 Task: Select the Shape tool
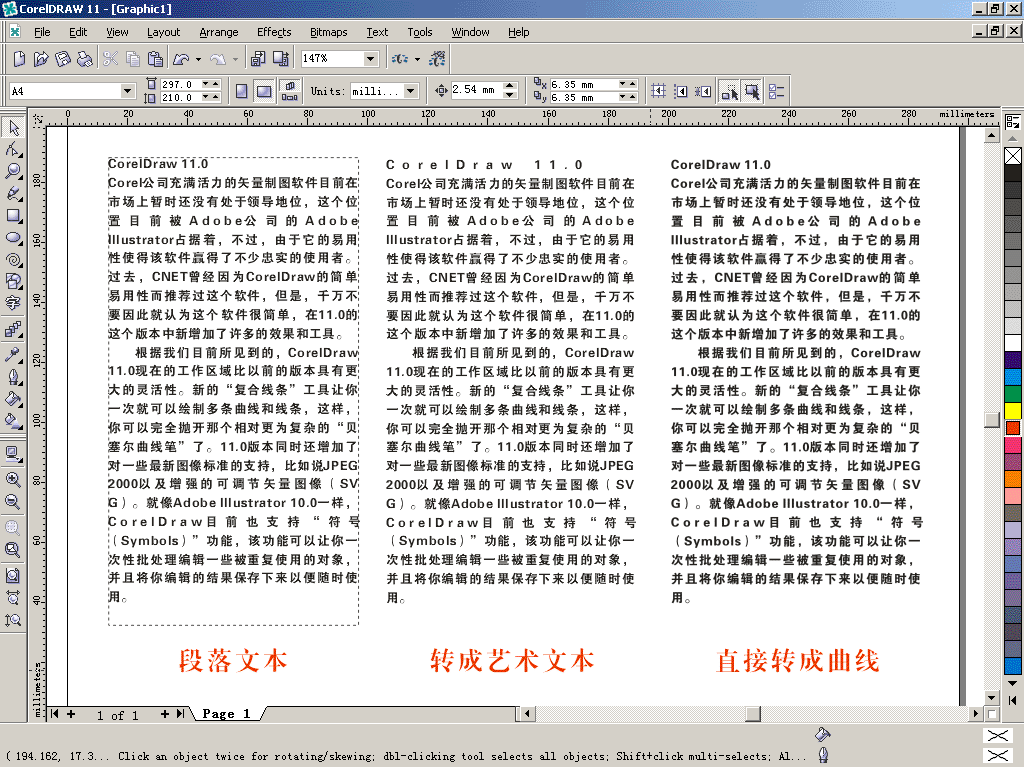coord(13,150)
